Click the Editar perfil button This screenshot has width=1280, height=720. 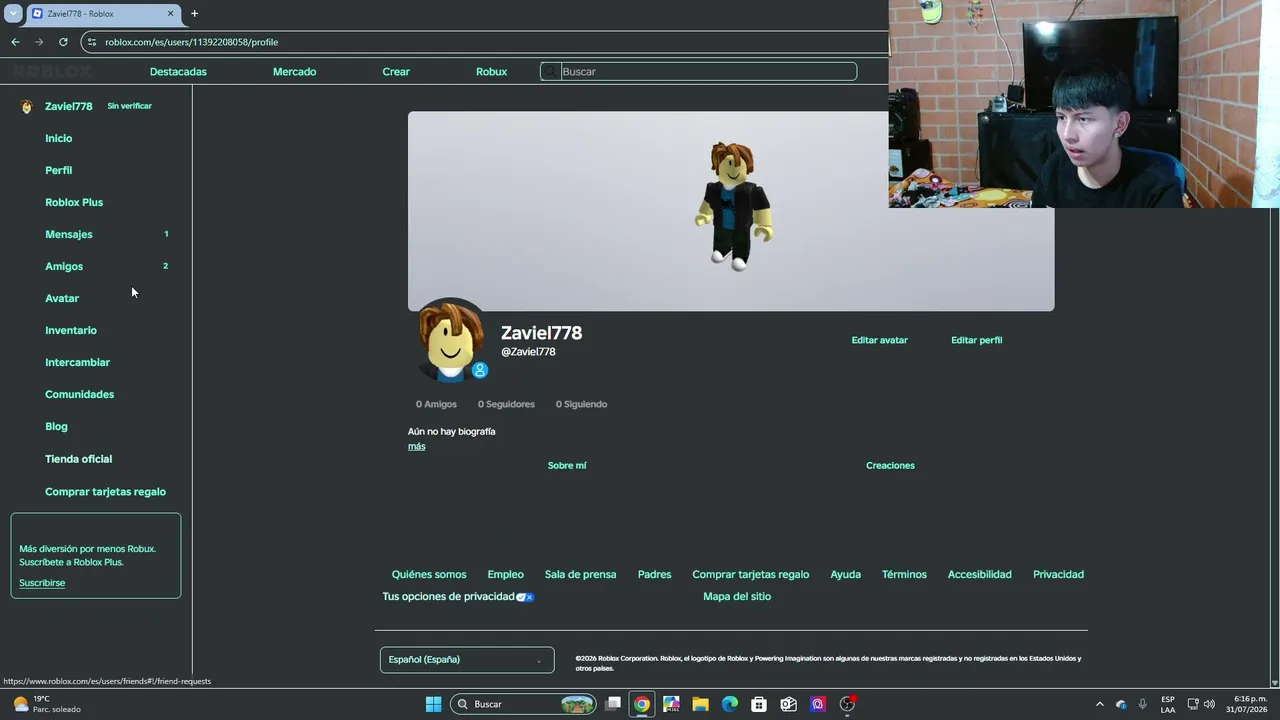click(976, 340)
